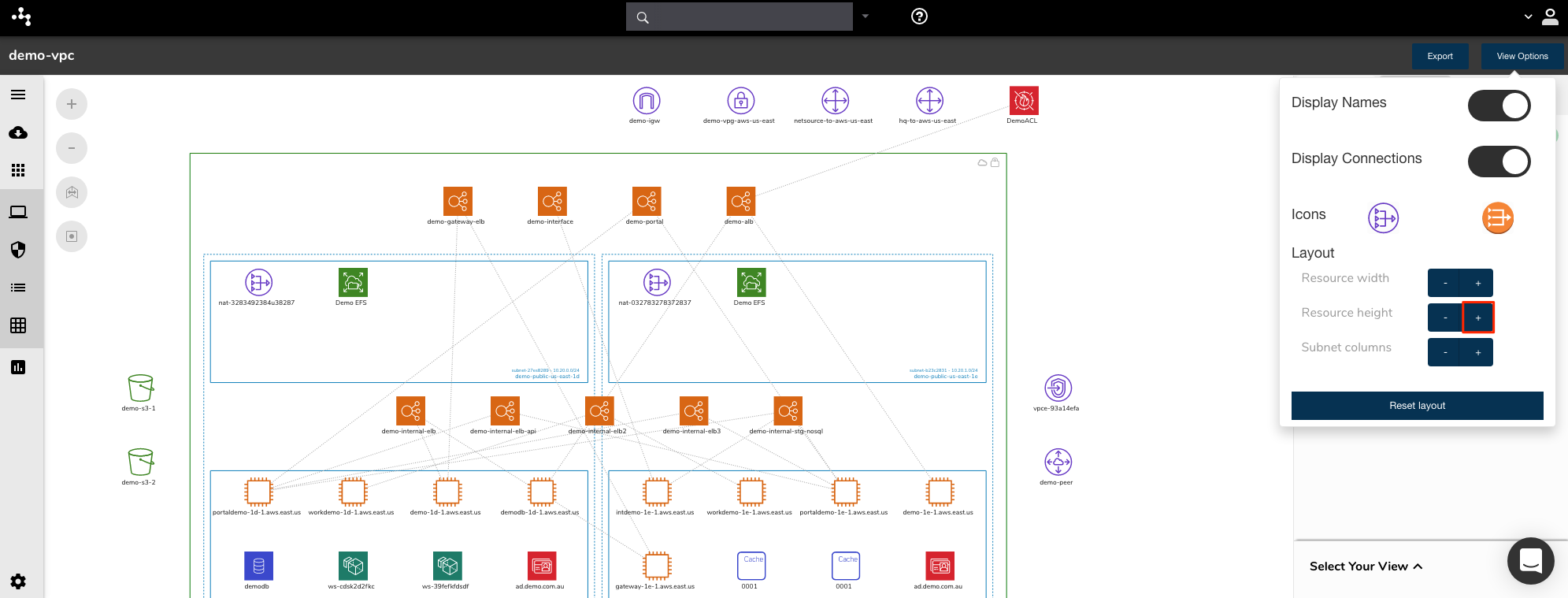This screenshot has height=598, width=1568.
Task: Select the laptop sidebar icon
Action: 18,212
